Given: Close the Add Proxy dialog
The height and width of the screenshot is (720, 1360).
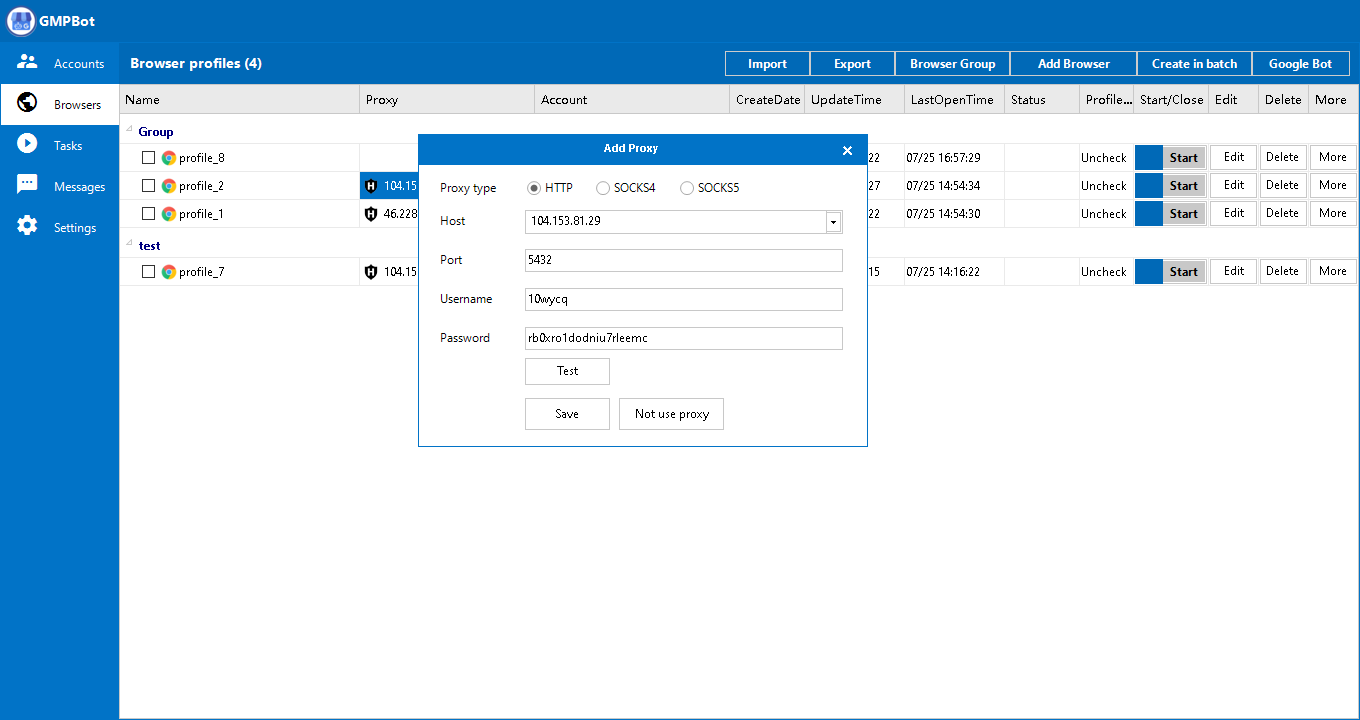Looking at the screenshot, I should coord(847,150).
